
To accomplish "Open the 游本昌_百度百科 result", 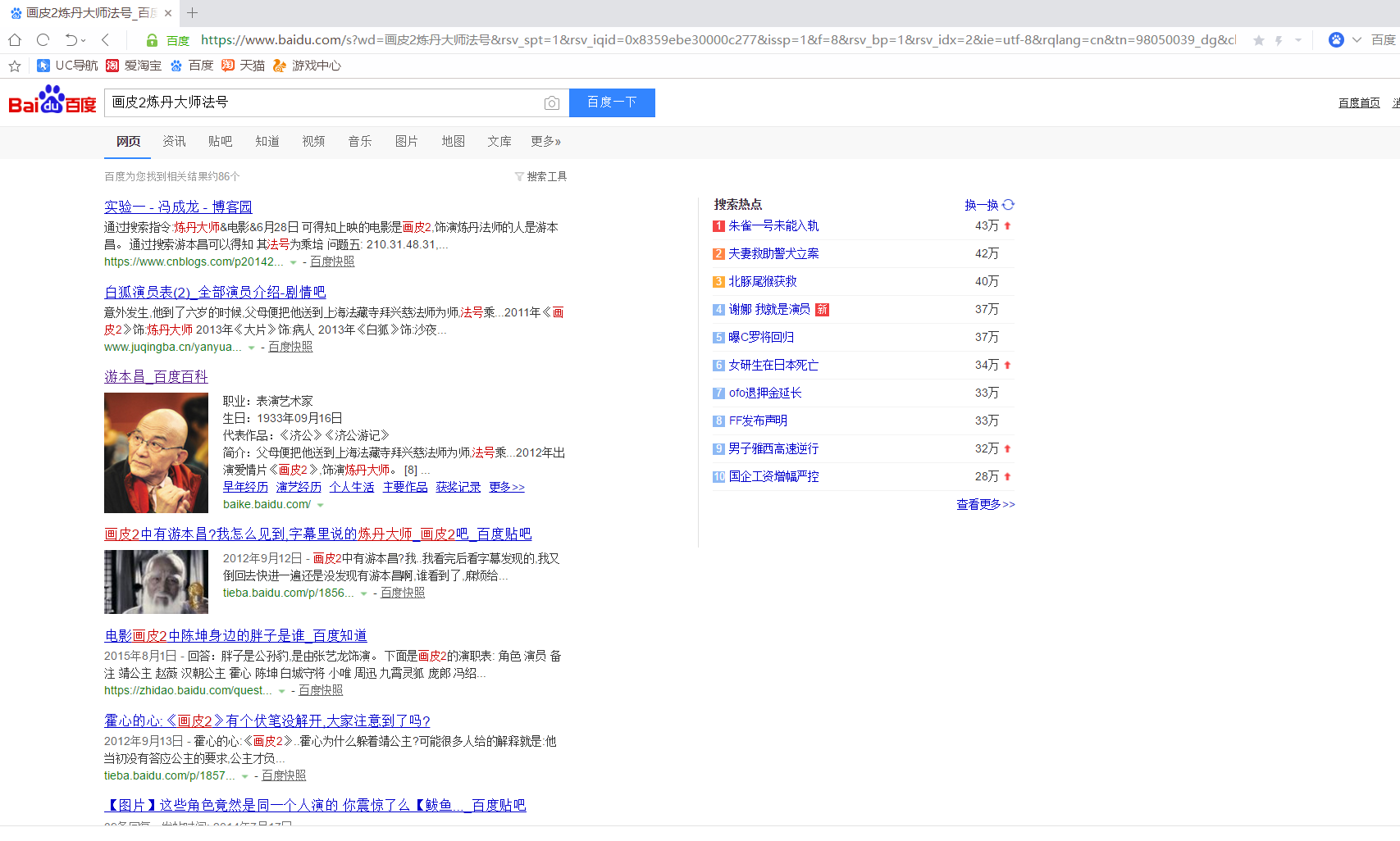I will (x=156, y=377).
